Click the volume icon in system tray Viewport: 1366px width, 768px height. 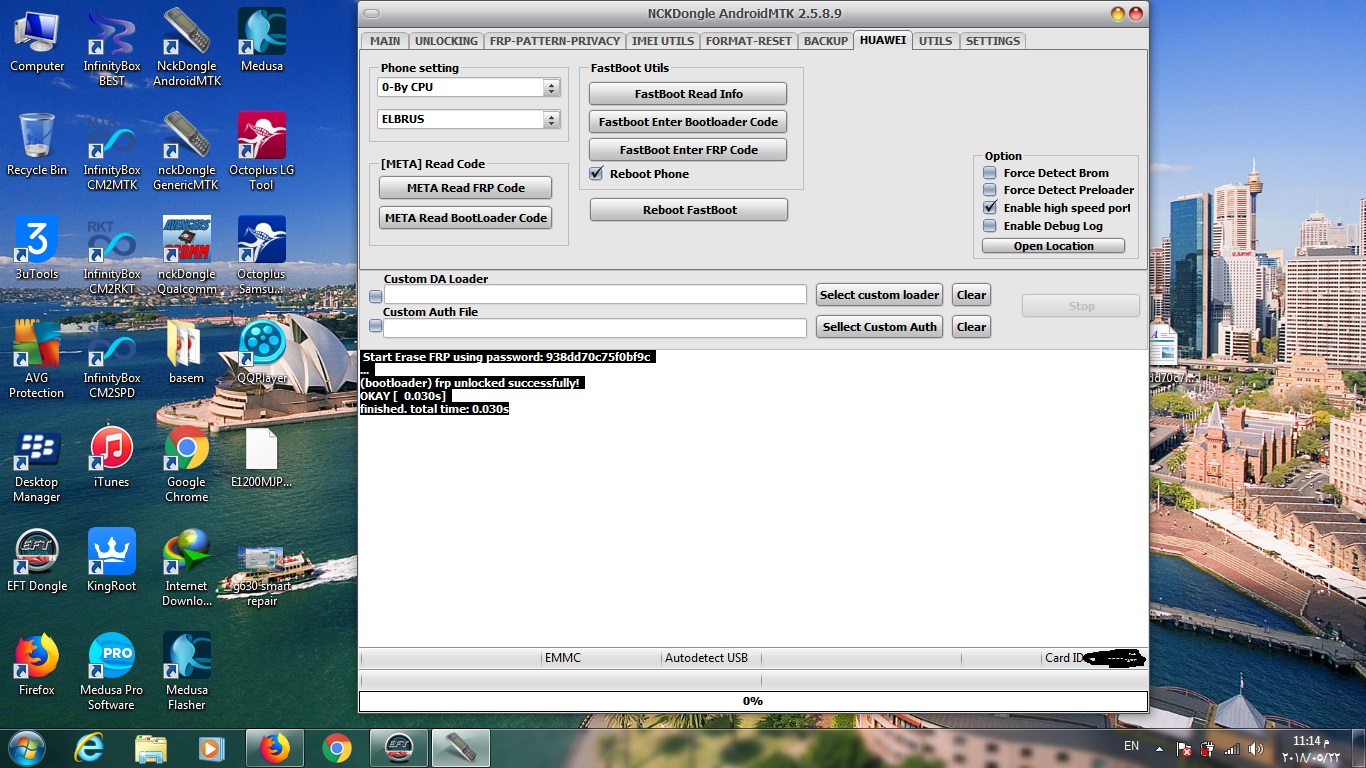[x=1256, y=749]
